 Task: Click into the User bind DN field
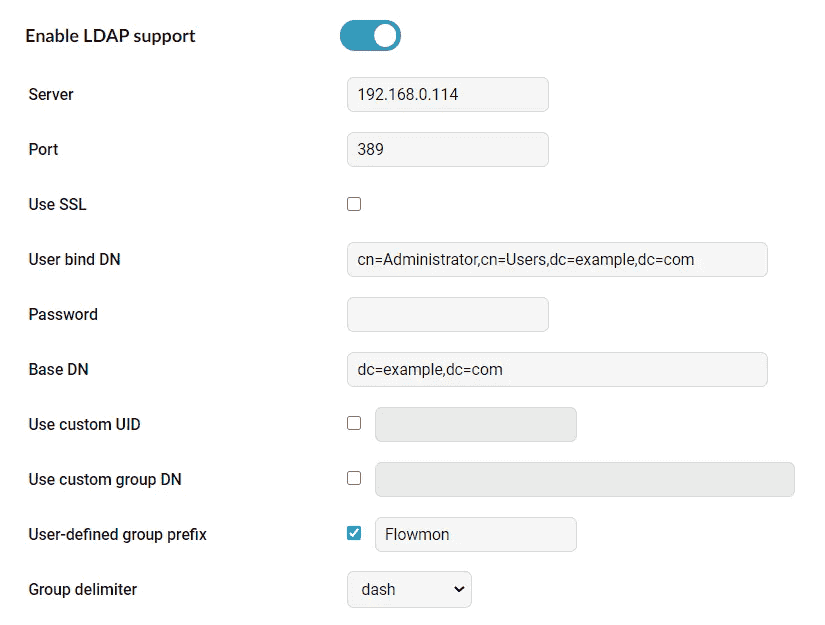click(x=556, y=259)
